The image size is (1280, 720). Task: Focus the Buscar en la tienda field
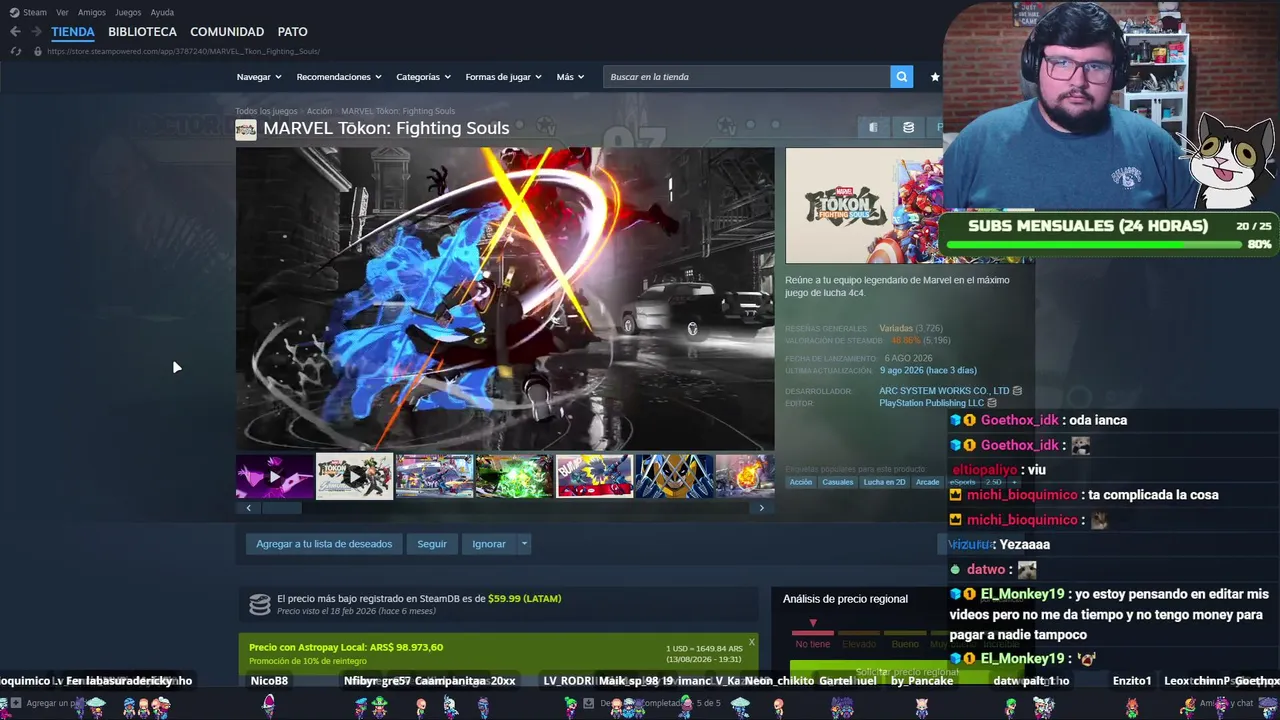(747, 77)
